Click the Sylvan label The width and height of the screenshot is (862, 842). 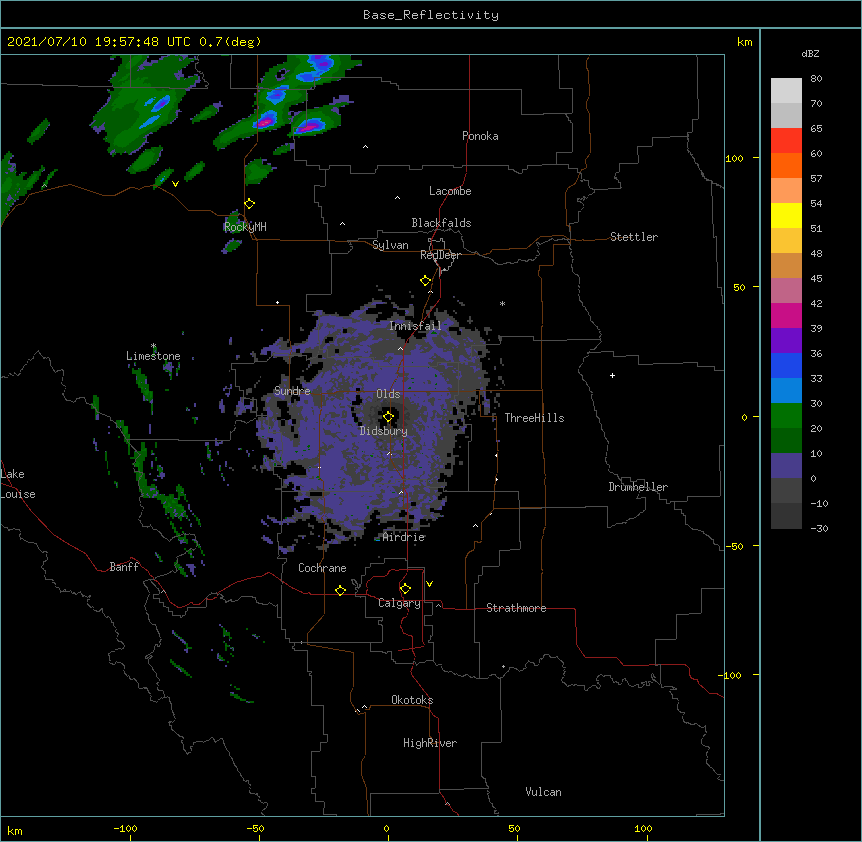point(390,245)
